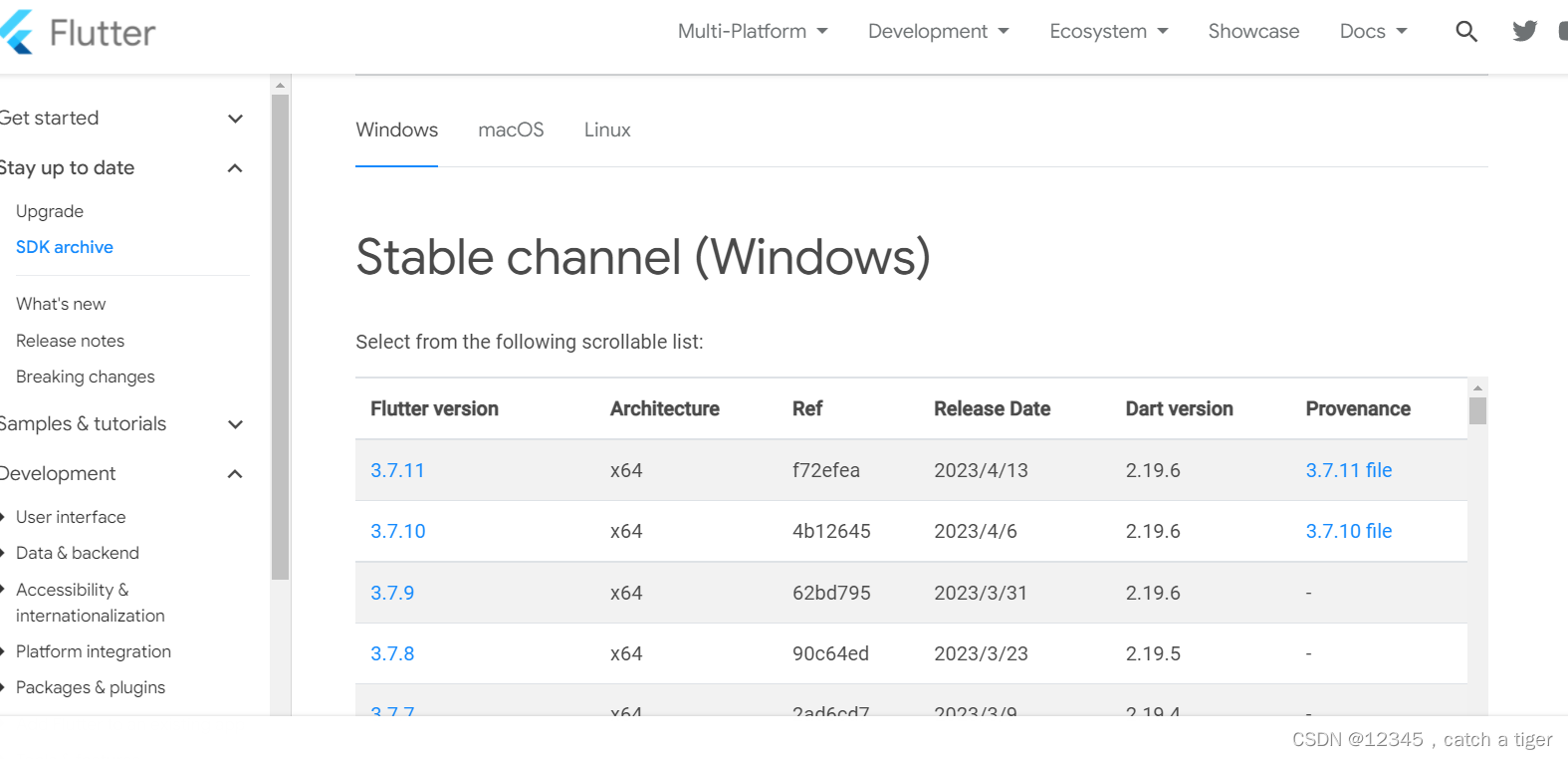Open the 3.7.10 file provenance link
Screen dimensions: 1568x759
pyautogui.click(x=1348, y=532)
